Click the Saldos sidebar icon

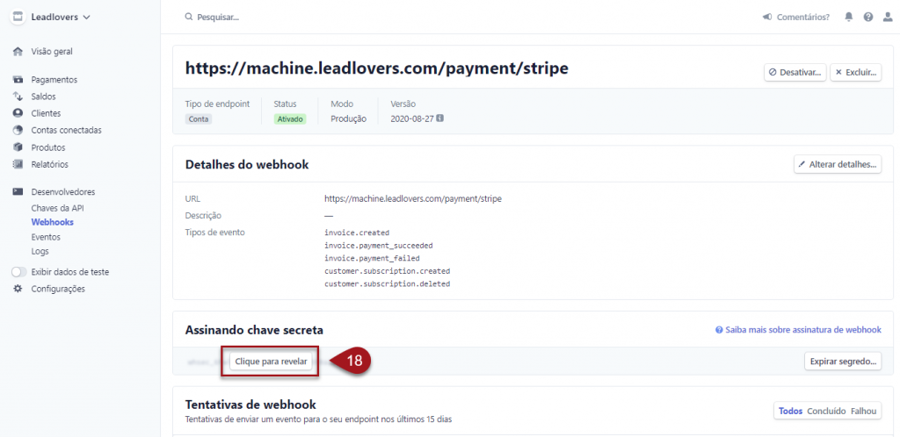tap(18, 96)
